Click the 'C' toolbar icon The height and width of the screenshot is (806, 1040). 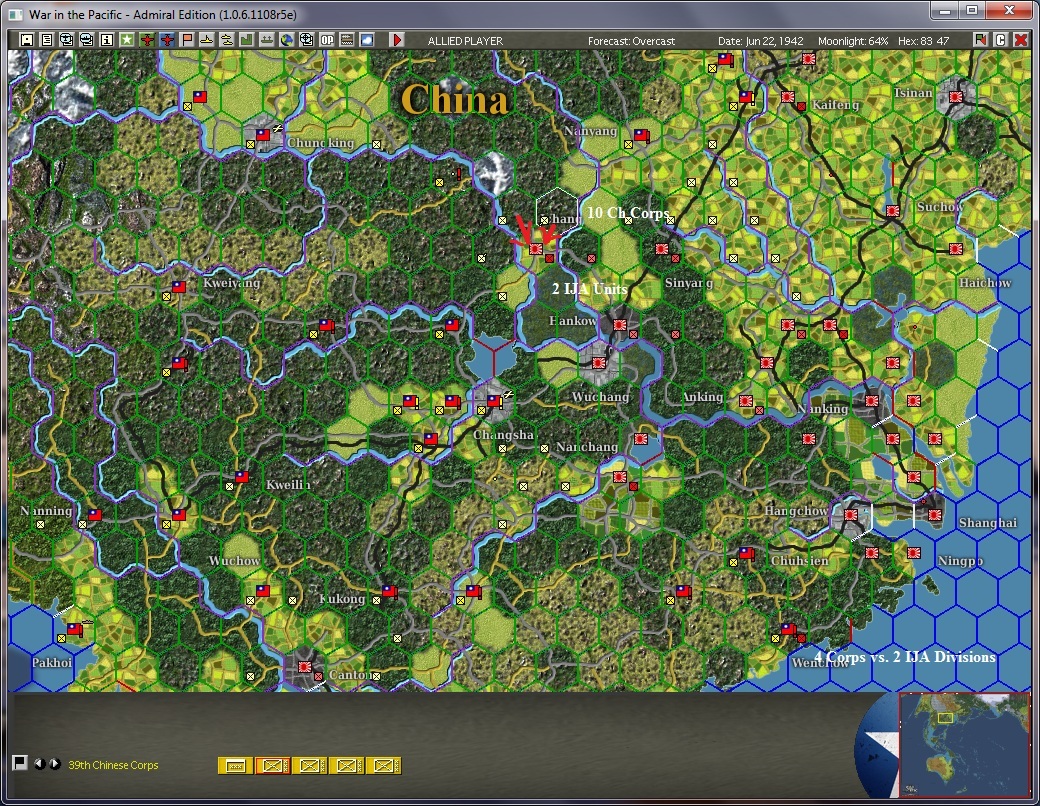click(x=1001, y=40)
